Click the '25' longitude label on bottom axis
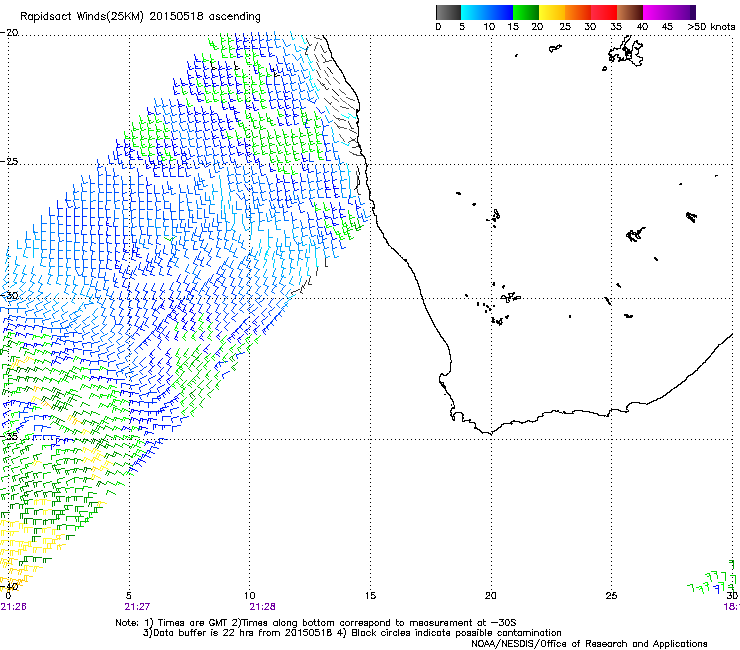The height and width of the screenshot is (650, 740). 611,596
